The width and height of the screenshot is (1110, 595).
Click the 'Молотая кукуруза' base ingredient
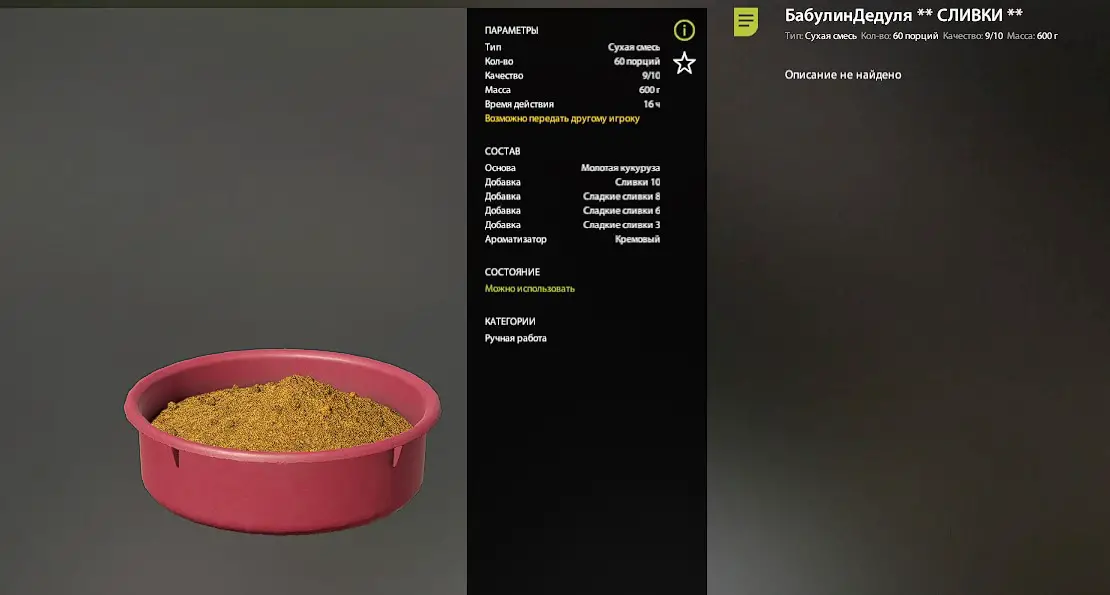[620, 168]
